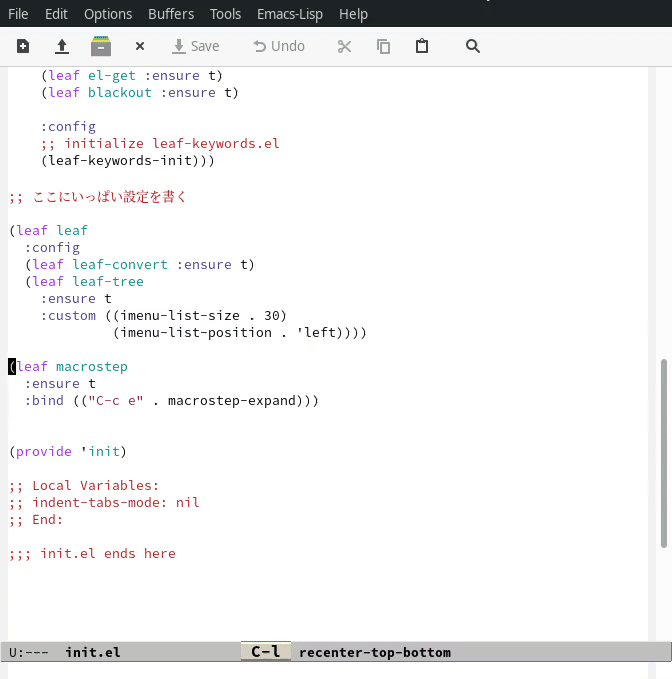Viewport: 672px width, 679px height.
Task: Close the buffer with the X icon
Action: coord(140,46)
